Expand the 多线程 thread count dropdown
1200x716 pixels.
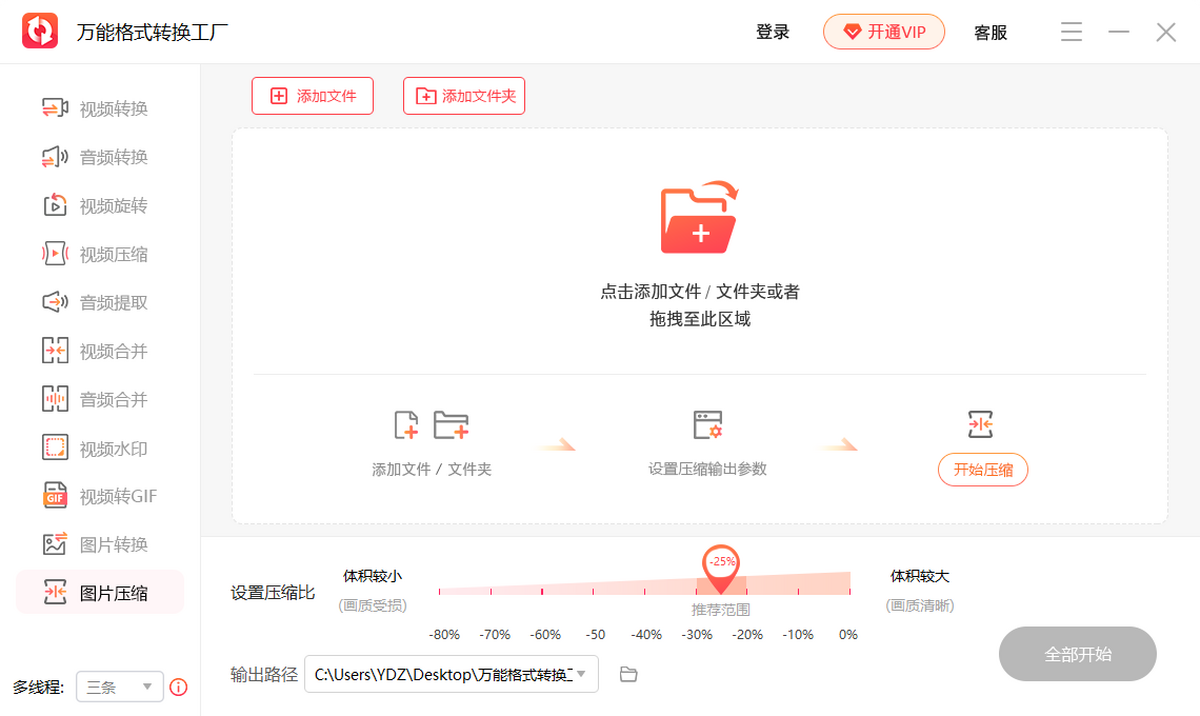point(119,687)
